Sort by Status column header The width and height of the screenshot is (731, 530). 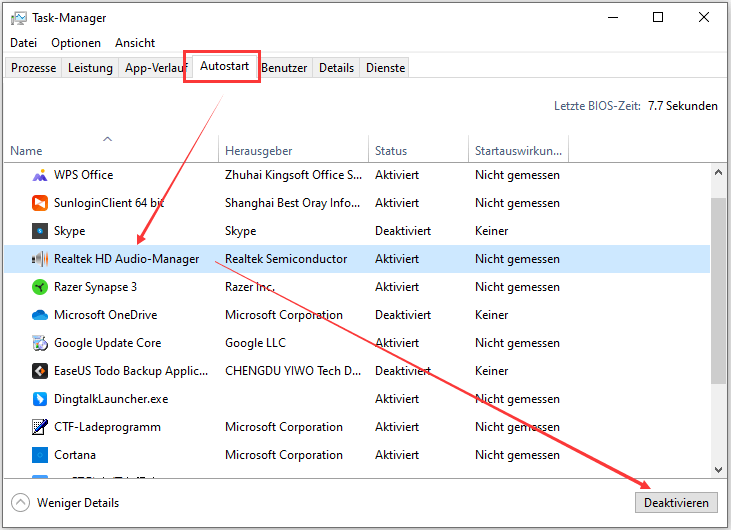(x=391, y=151)
